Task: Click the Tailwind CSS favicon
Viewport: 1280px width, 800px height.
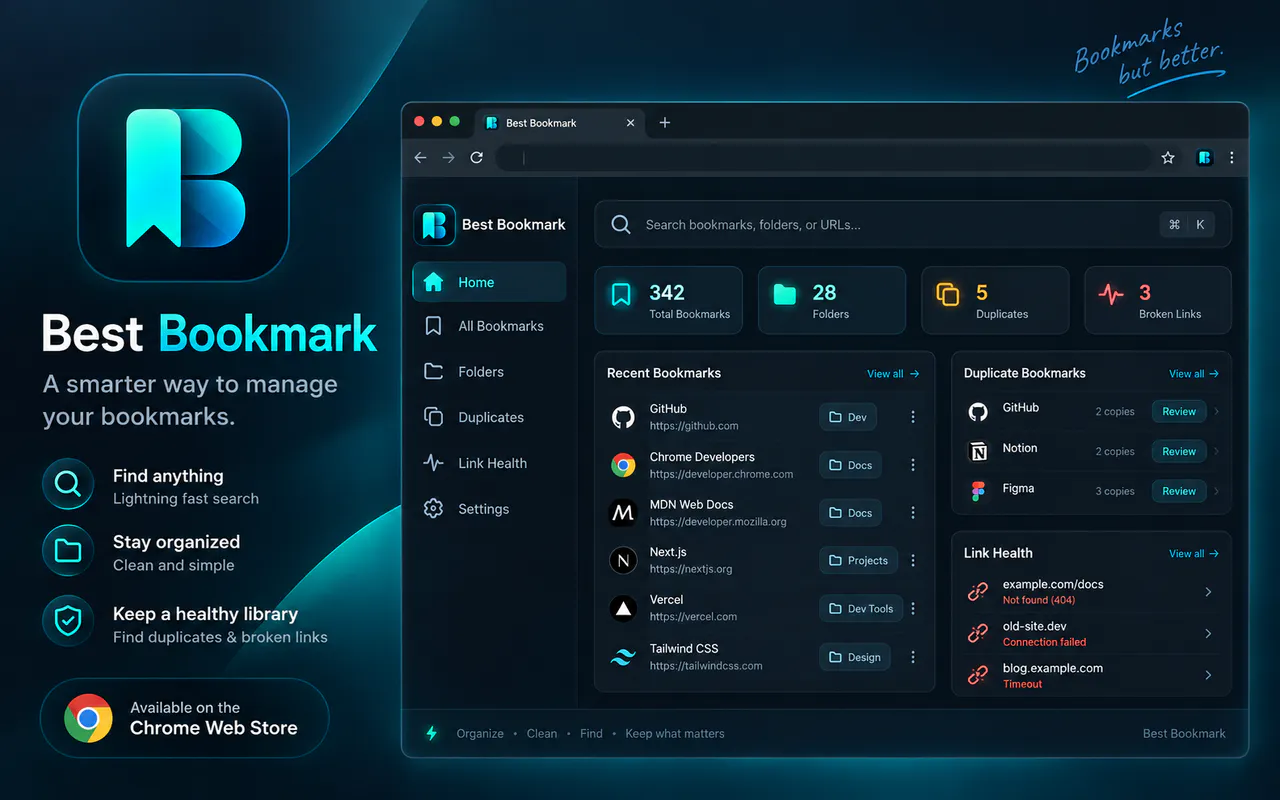Action: click(x=623, y=657)
